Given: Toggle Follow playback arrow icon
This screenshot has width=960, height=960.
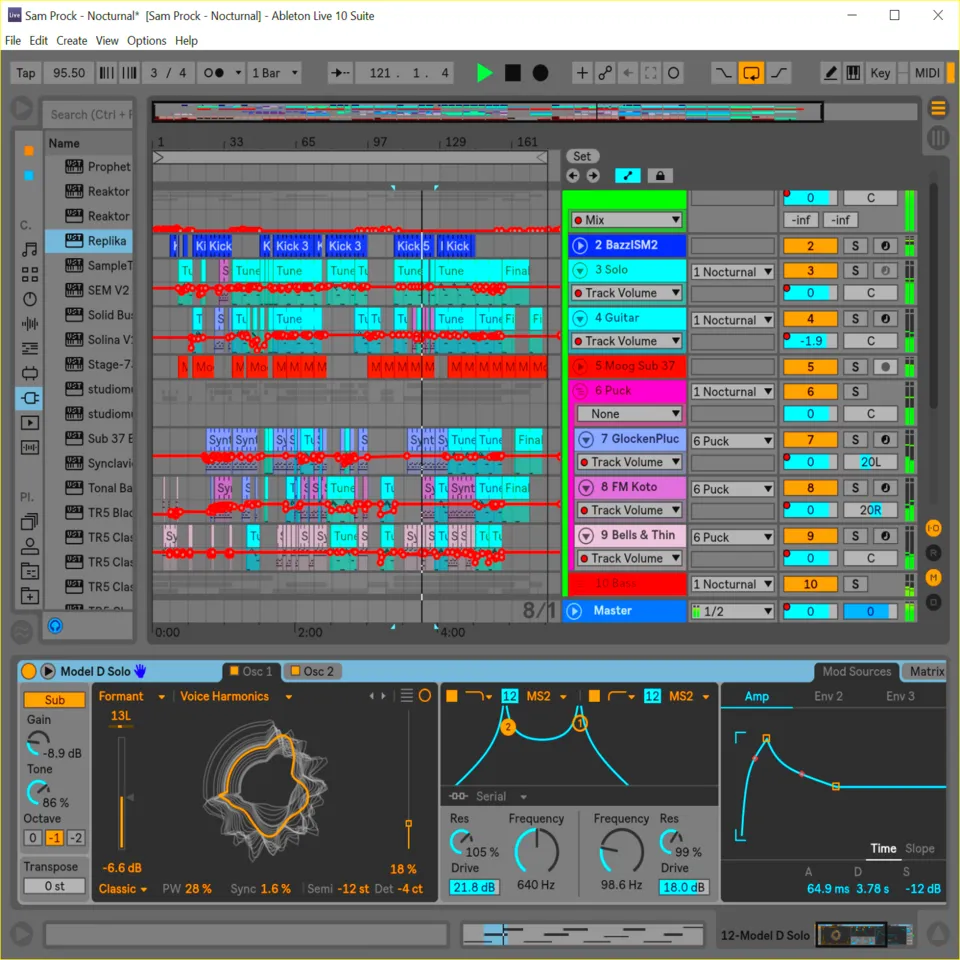Looking at the screenshot, I should (x=340, y=73).
